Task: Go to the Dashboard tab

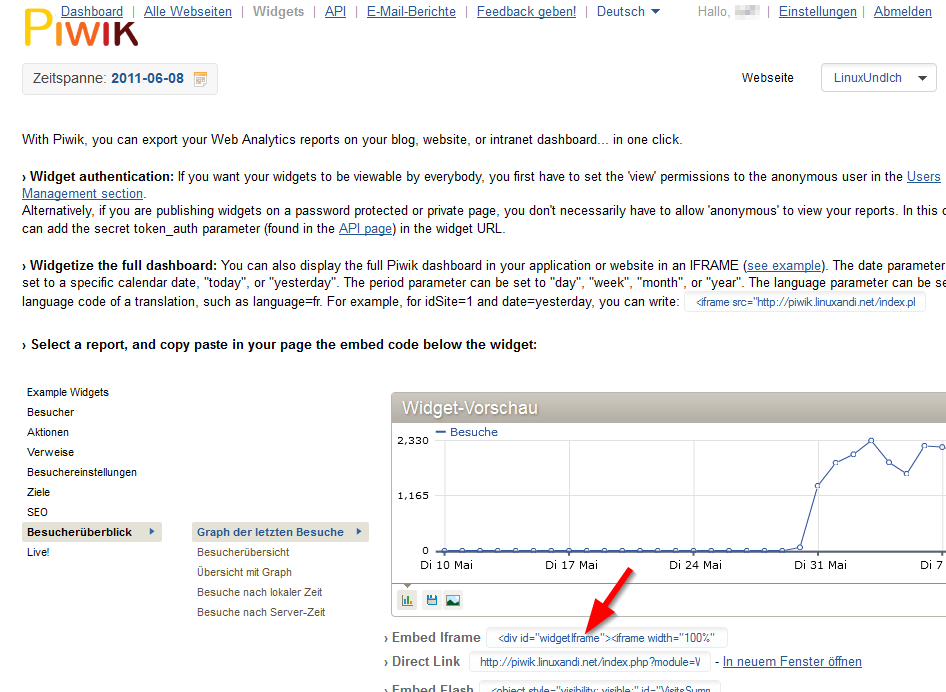Action: 92,12
